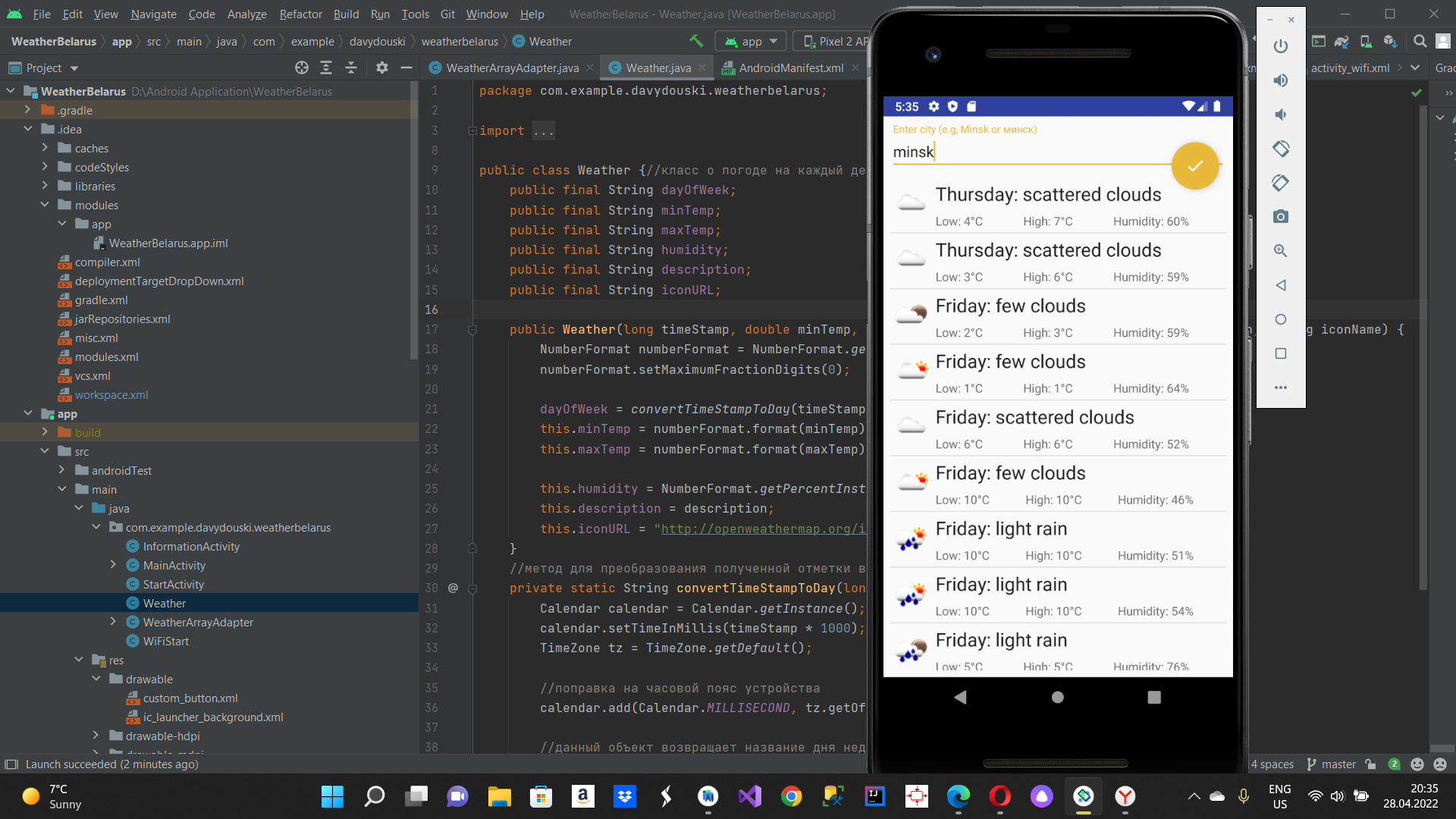The image size is (1456, 819).
Task: Tap the 'Friday: light rain' 51% humidity row
Action: 1058,539
